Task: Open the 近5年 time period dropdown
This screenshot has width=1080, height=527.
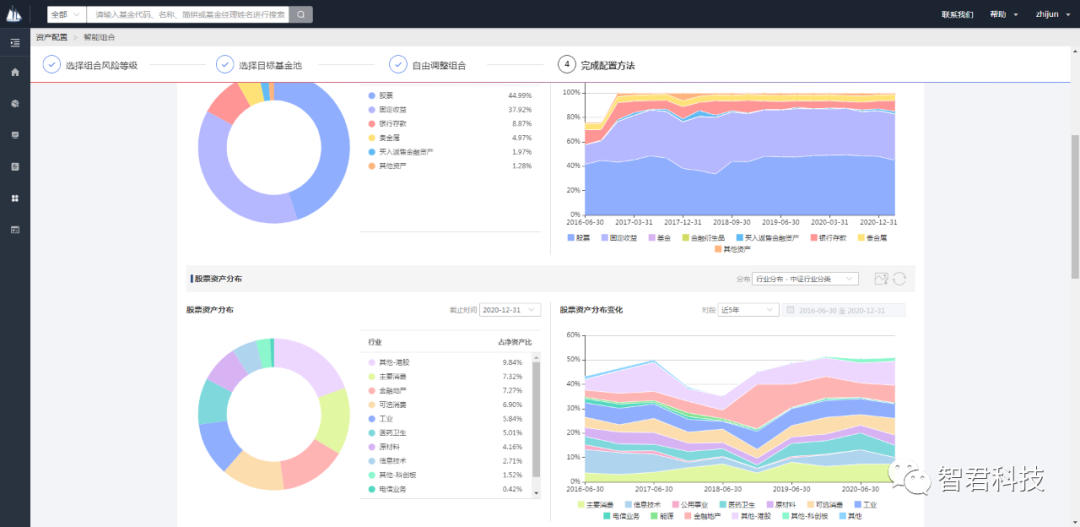Action: point(748,310)
